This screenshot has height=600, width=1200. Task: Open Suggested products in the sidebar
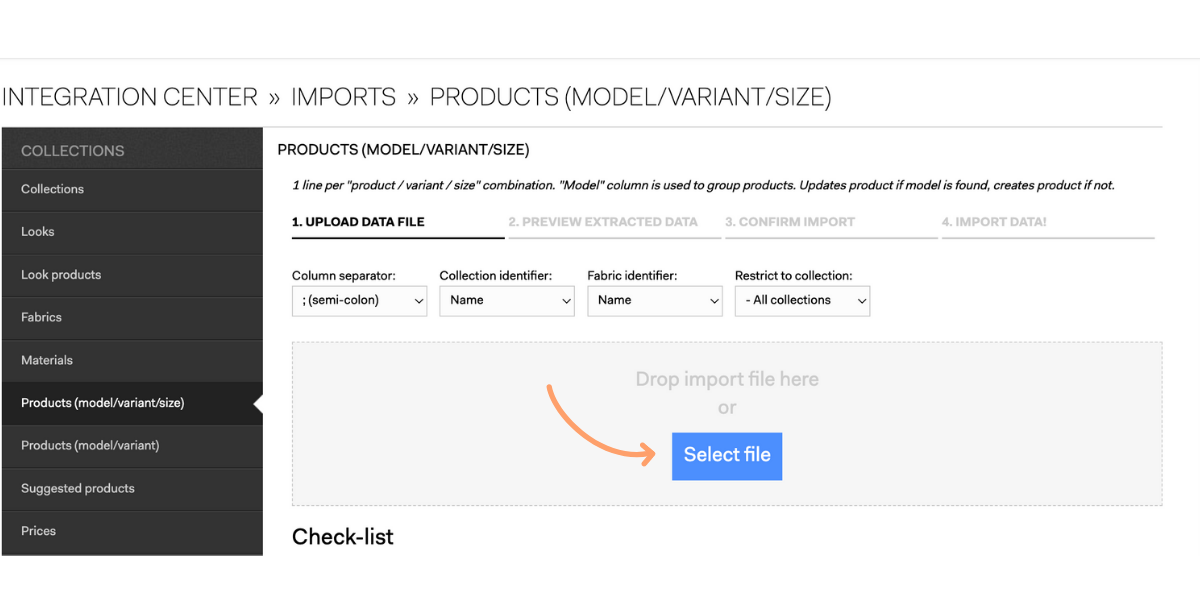(132, 489)
